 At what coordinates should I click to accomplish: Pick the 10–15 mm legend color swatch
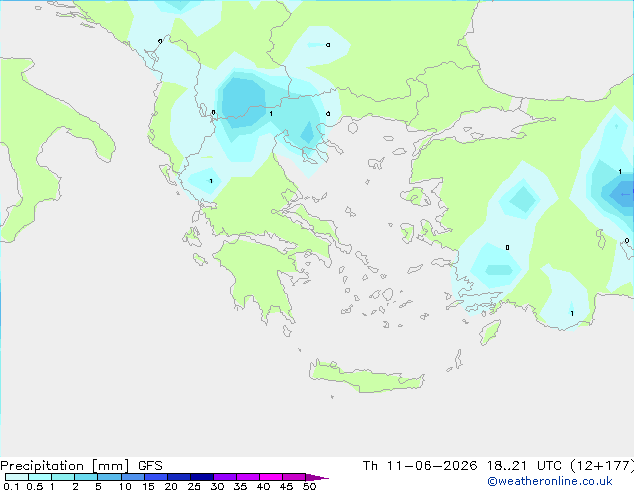[x=132, y=477]
